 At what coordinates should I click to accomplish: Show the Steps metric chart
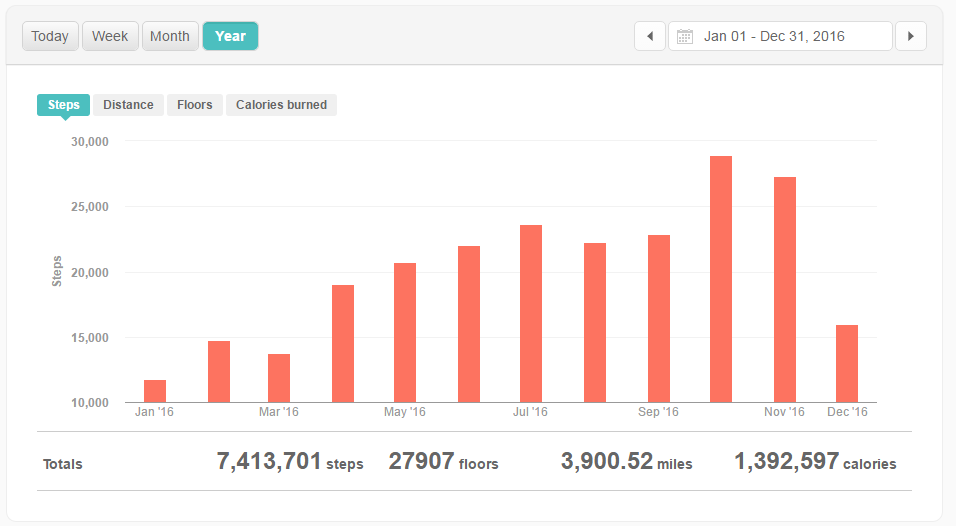click(x=64, y=105)
